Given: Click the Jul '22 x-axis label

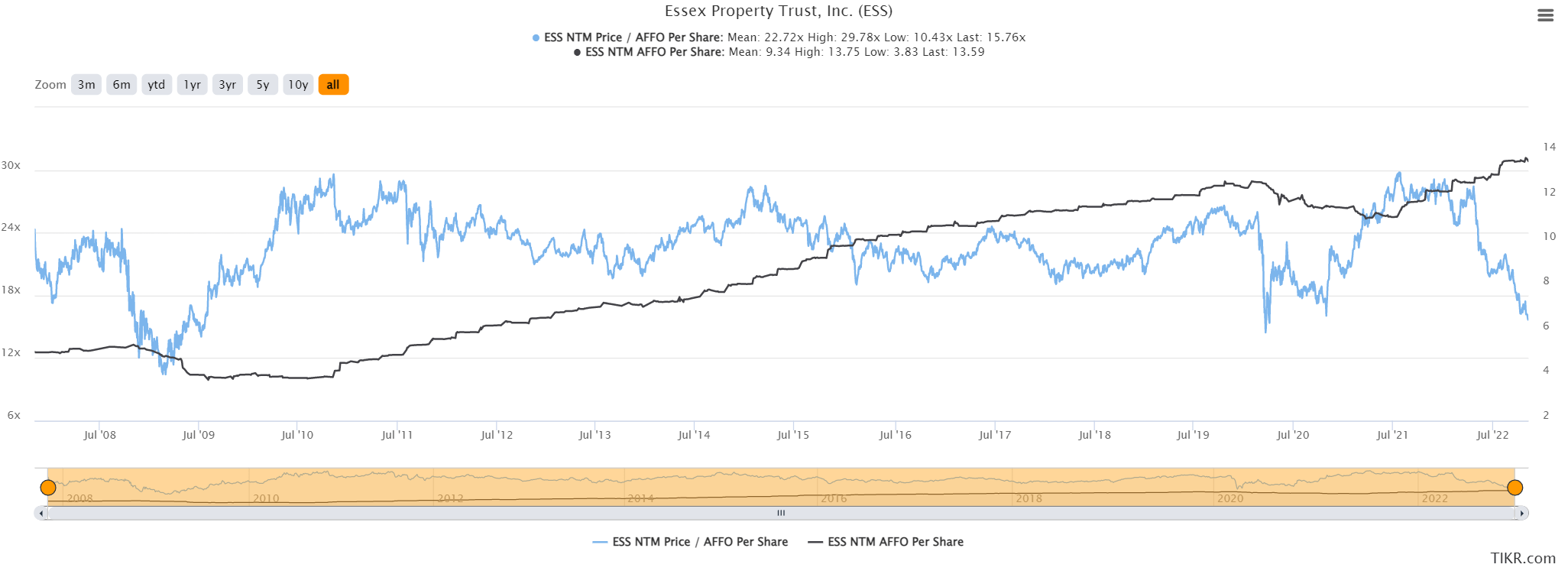Looking at the screenshot, I should point(1493,435).
